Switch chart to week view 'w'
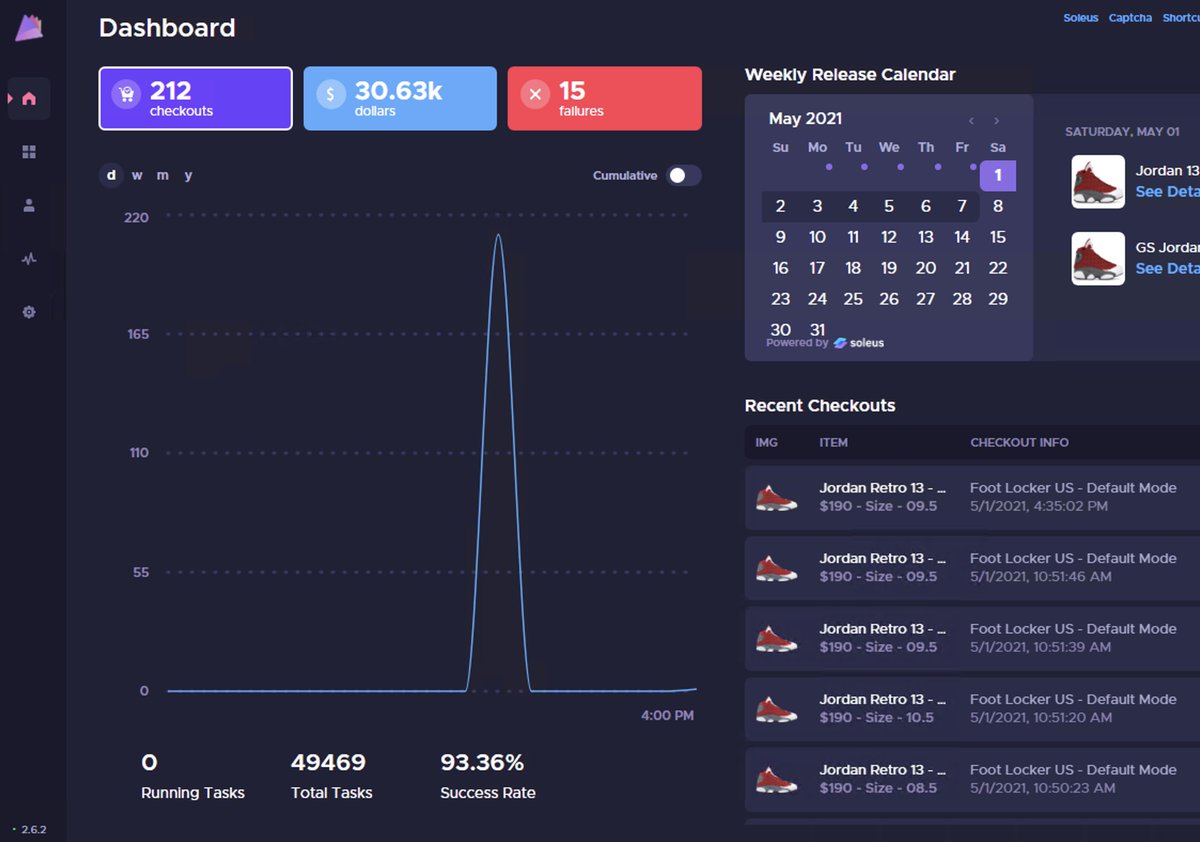 pos(137,175)
